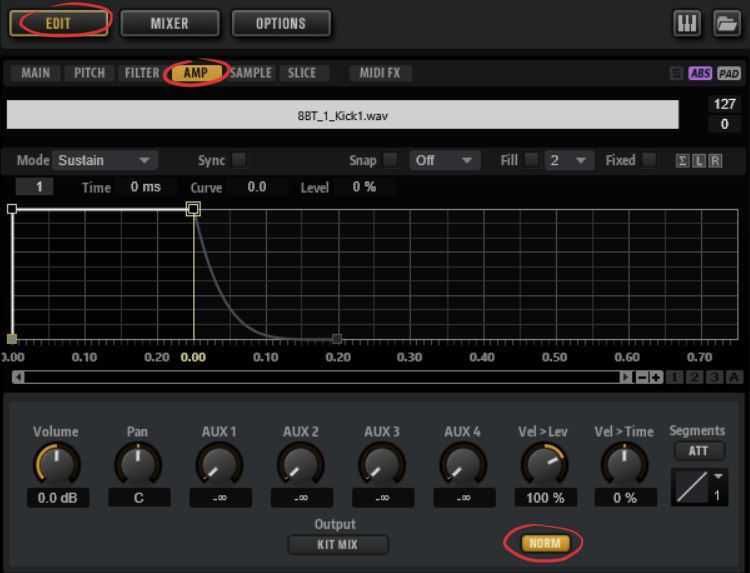
Task: Open the MIDI FX tab
Action: pyautogui.click(x=380, y=73)
